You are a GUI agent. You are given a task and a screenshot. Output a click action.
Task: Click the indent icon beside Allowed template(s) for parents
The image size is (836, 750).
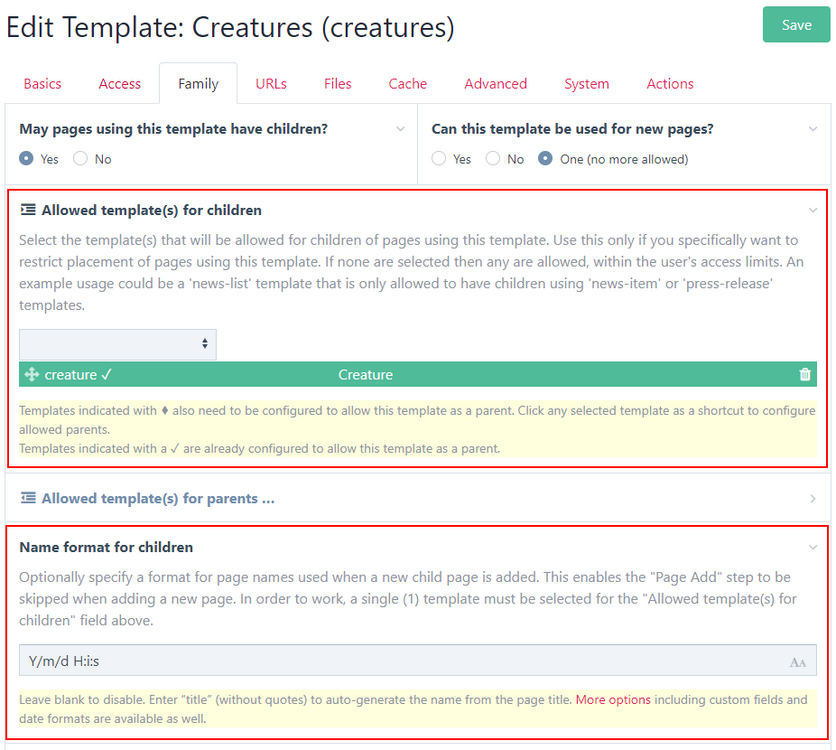click(28, 498)
